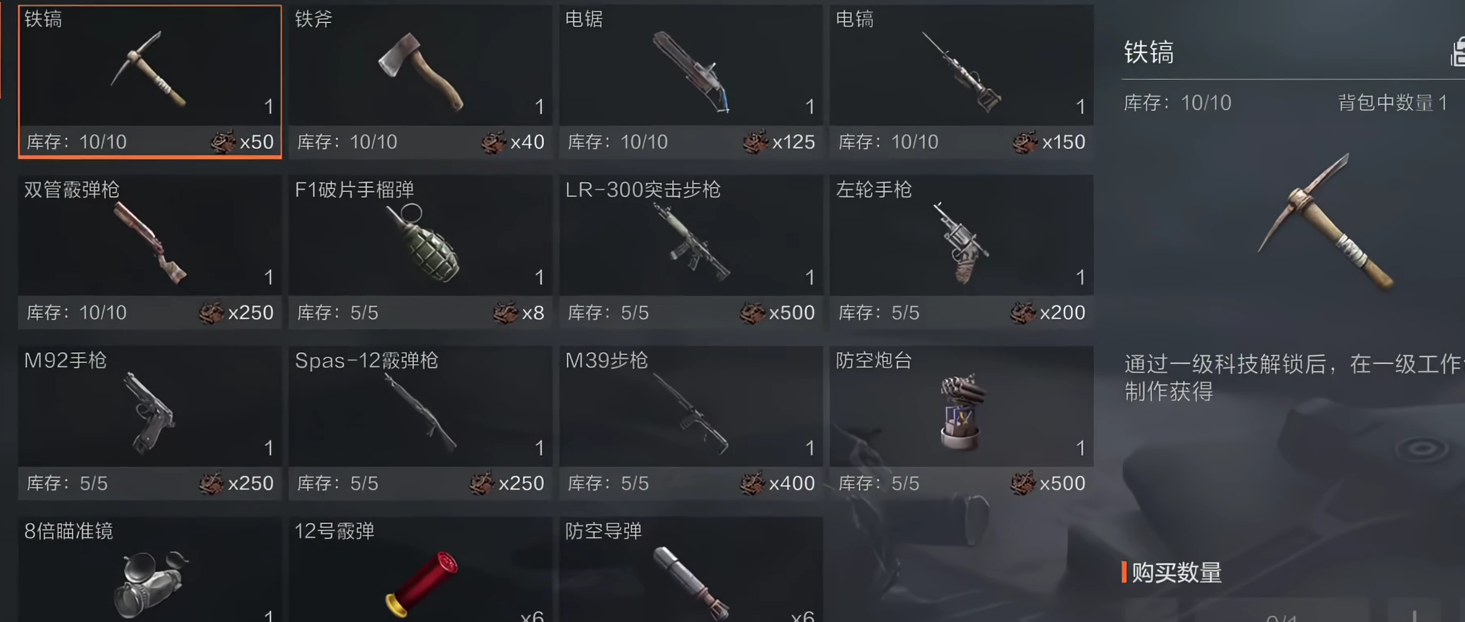
Task: Select the LR-300突击步枪 rifle
Action: [x=691, y=252]
